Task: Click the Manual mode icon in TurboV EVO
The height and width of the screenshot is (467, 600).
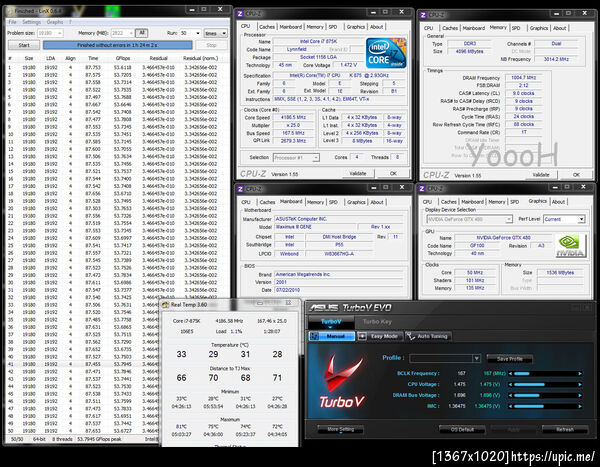Action: click(x=315, y=336)
